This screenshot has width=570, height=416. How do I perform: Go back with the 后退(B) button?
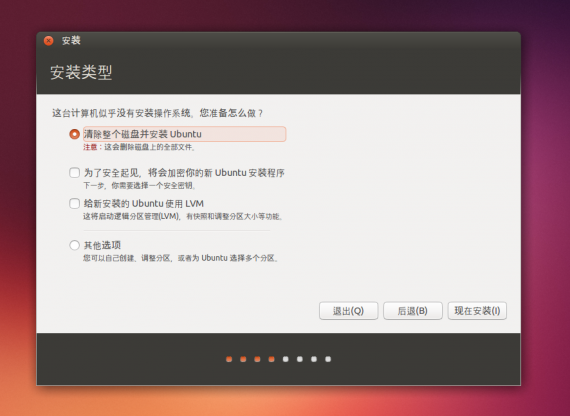(x=413, y=311)
